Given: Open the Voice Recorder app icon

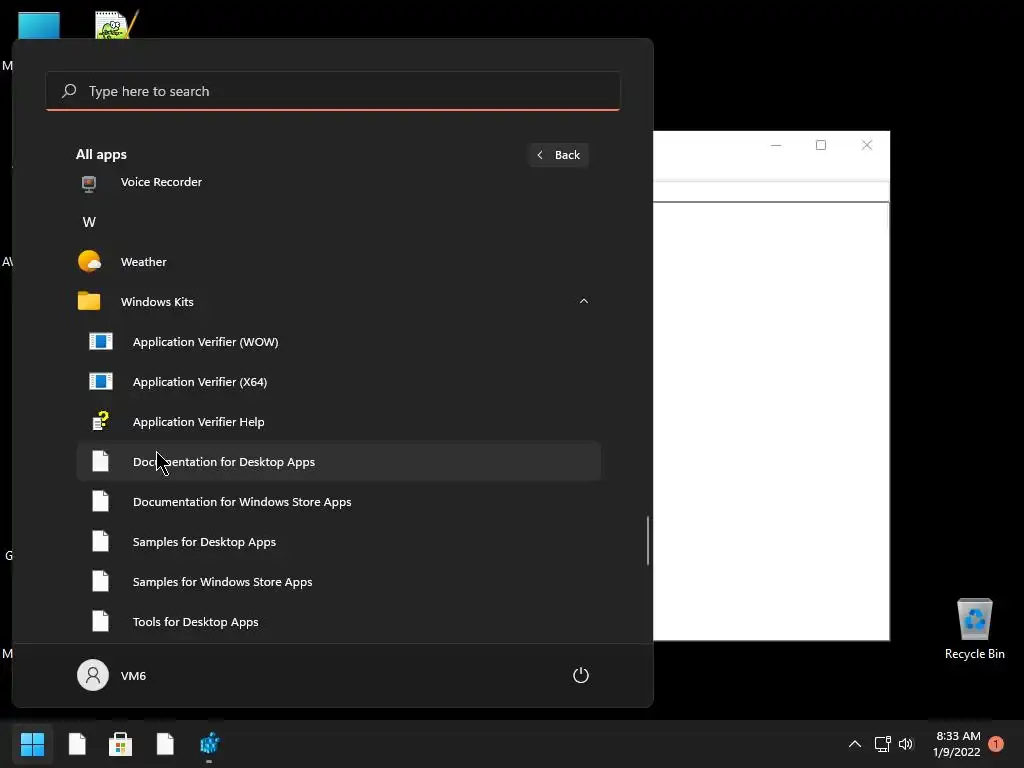Looking at the screenshot, I should click(89, 184).
